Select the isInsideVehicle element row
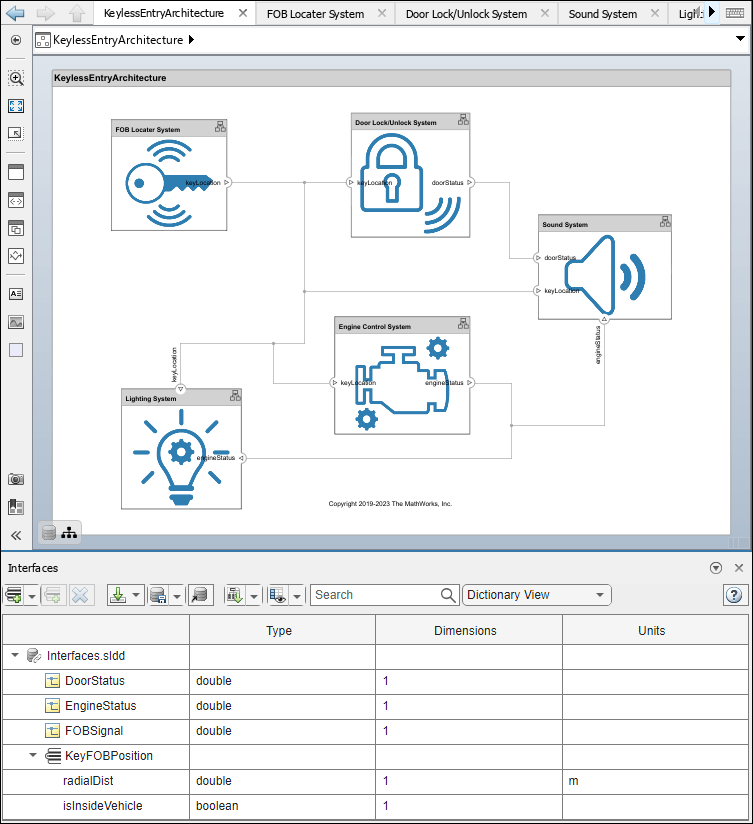753x824 pixels. pos(375,806)
